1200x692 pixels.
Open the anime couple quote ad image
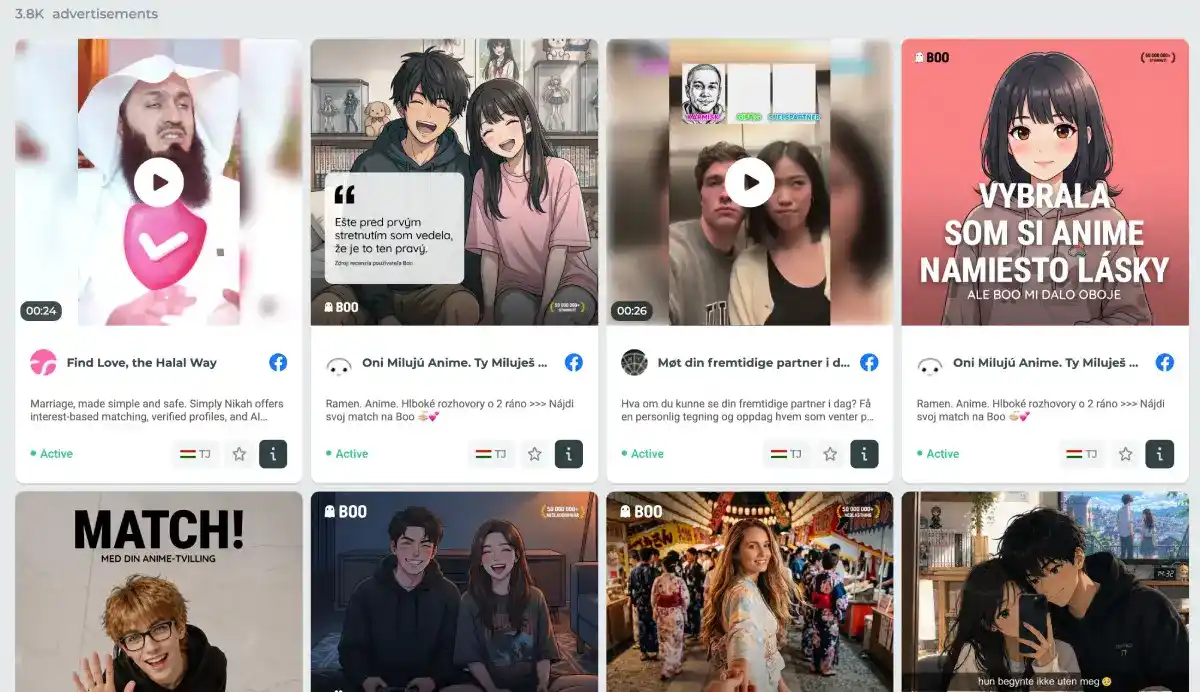[x=455, y=182]
